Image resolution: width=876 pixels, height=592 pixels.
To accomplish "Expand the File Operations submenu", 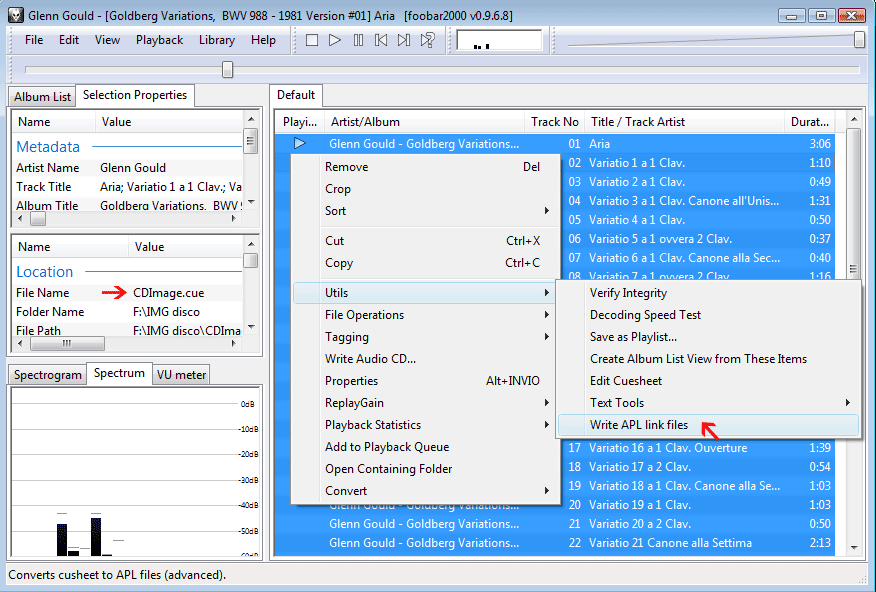I will (x=426, y=315).
